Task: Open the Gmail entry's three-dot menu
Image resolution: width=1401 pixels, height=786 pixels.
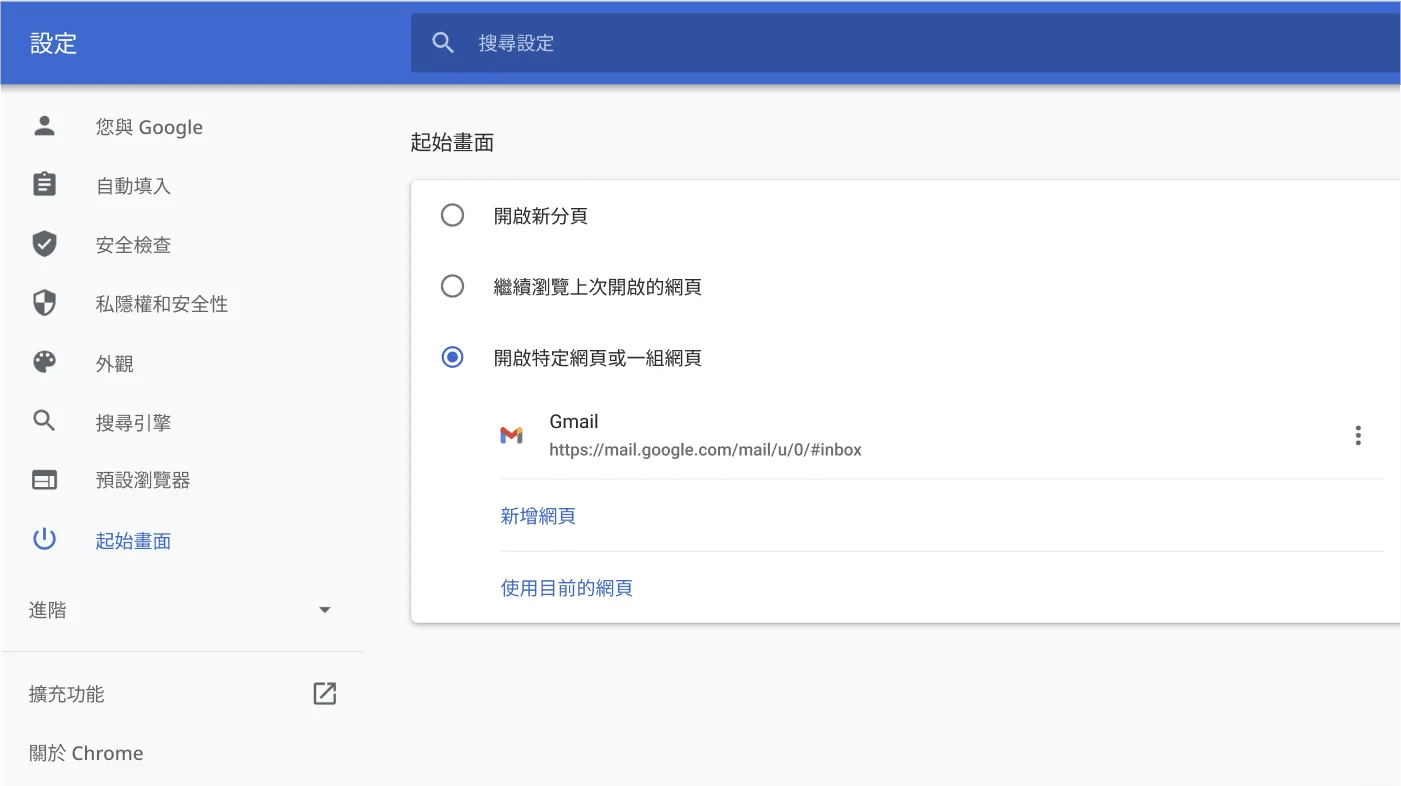Action: coord(1358,434)
